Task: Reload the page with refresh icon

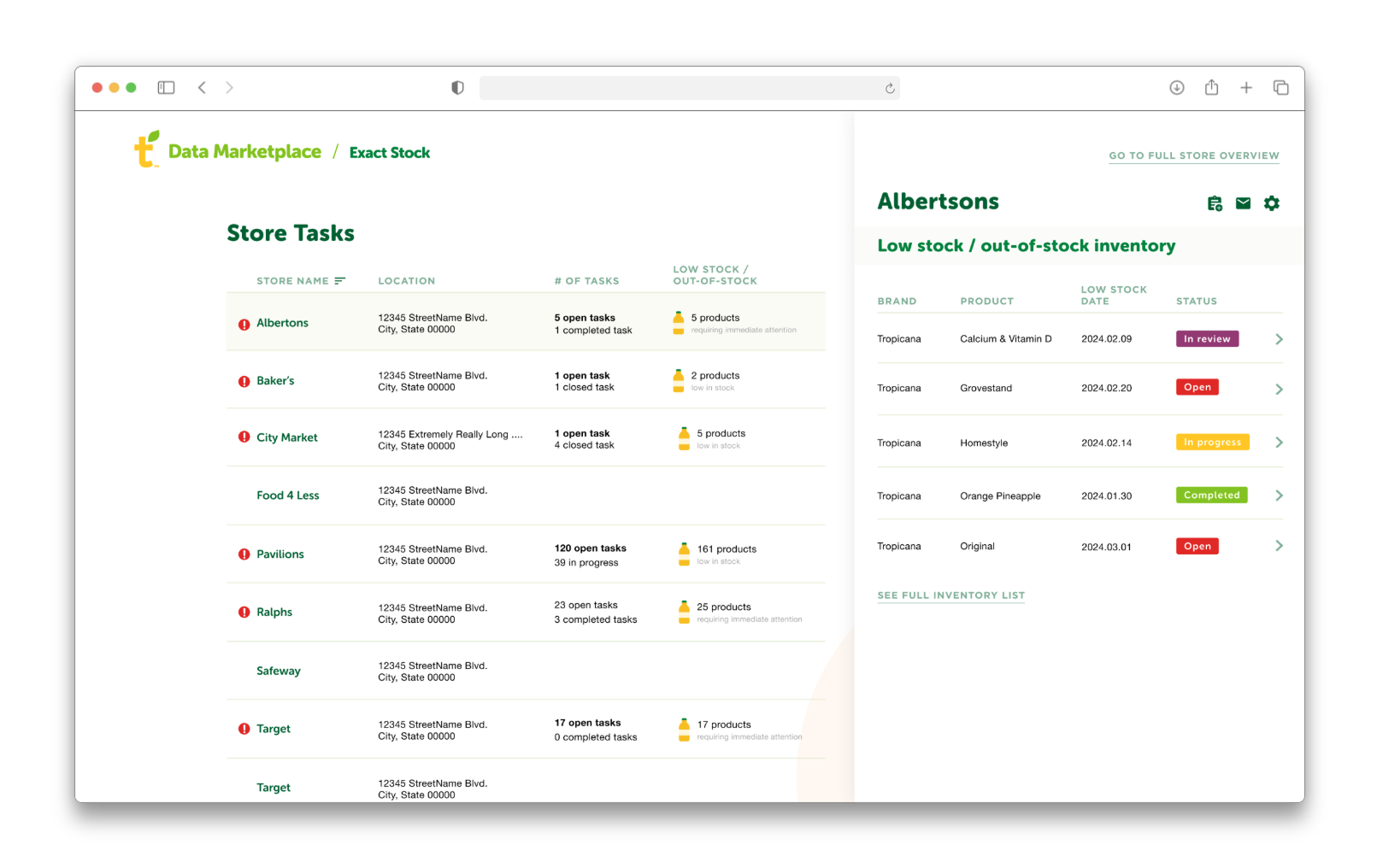Action: pyautogui.click(x=890, y=88)
